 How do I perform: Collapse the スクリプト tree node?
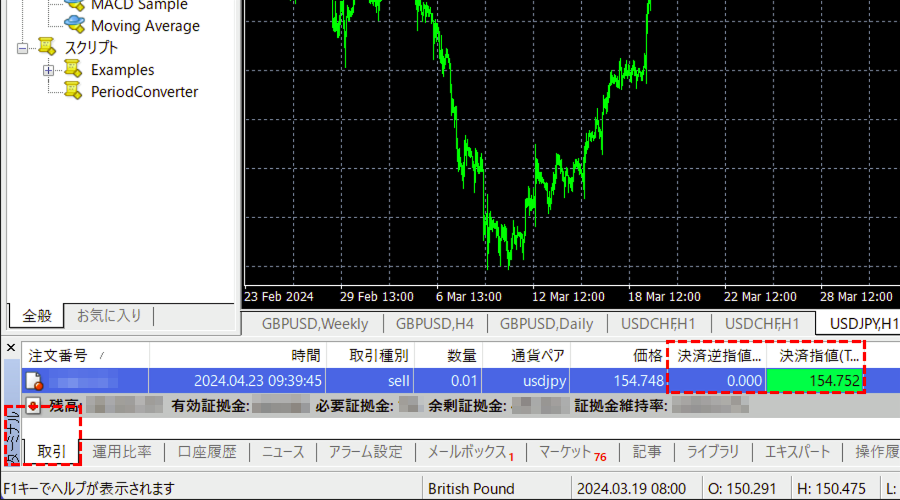(x=22, y=48)
